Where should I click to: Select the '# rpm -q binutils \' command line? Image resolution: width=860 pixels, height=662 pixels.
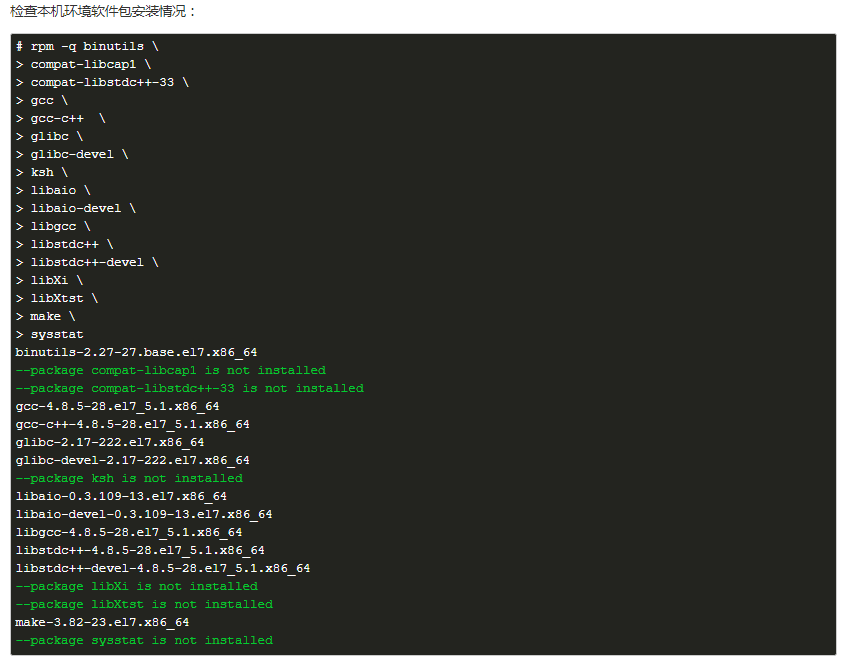click(x=87, y=47)
